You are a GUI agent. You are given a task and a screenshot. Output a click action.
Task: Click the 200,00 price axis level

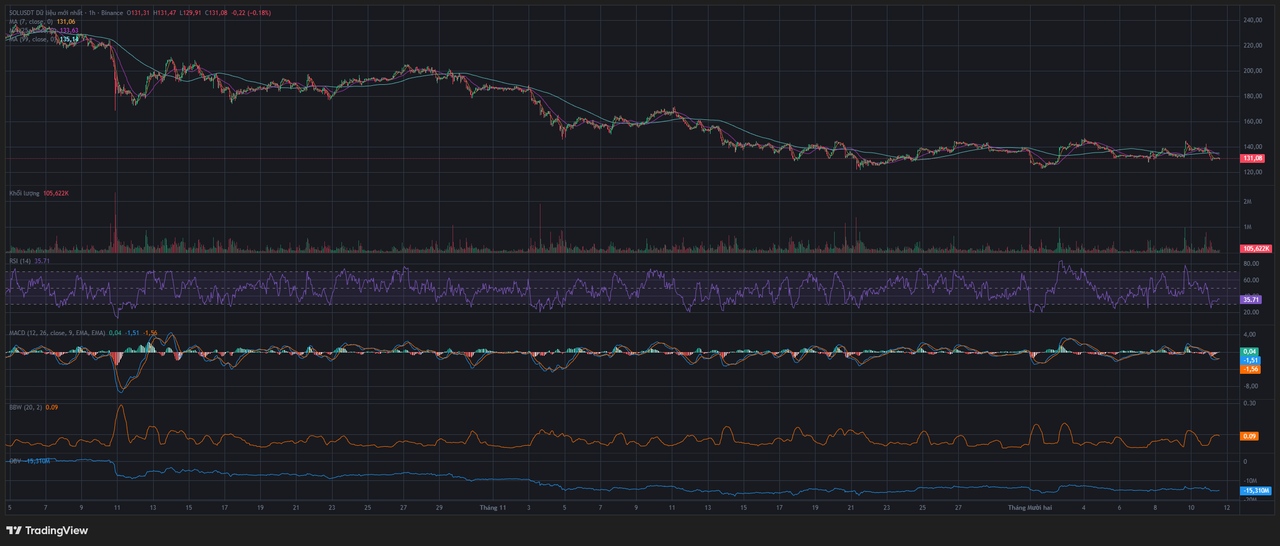(1253, 71)
